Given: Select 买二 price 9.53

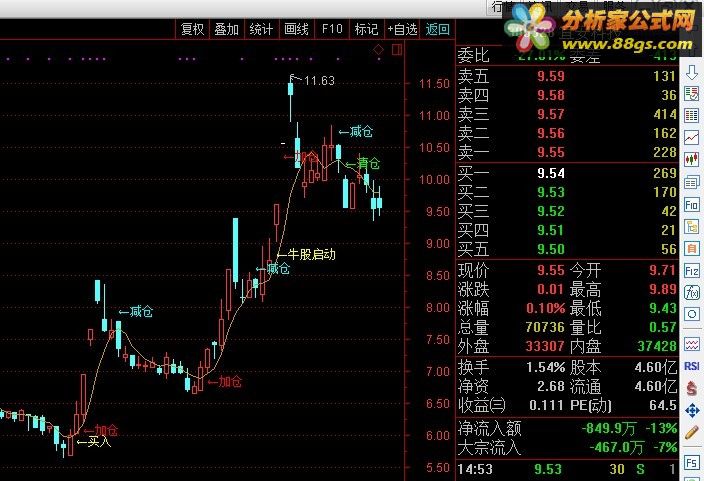Looking at the screenshot, I should (x=550, y=192).
